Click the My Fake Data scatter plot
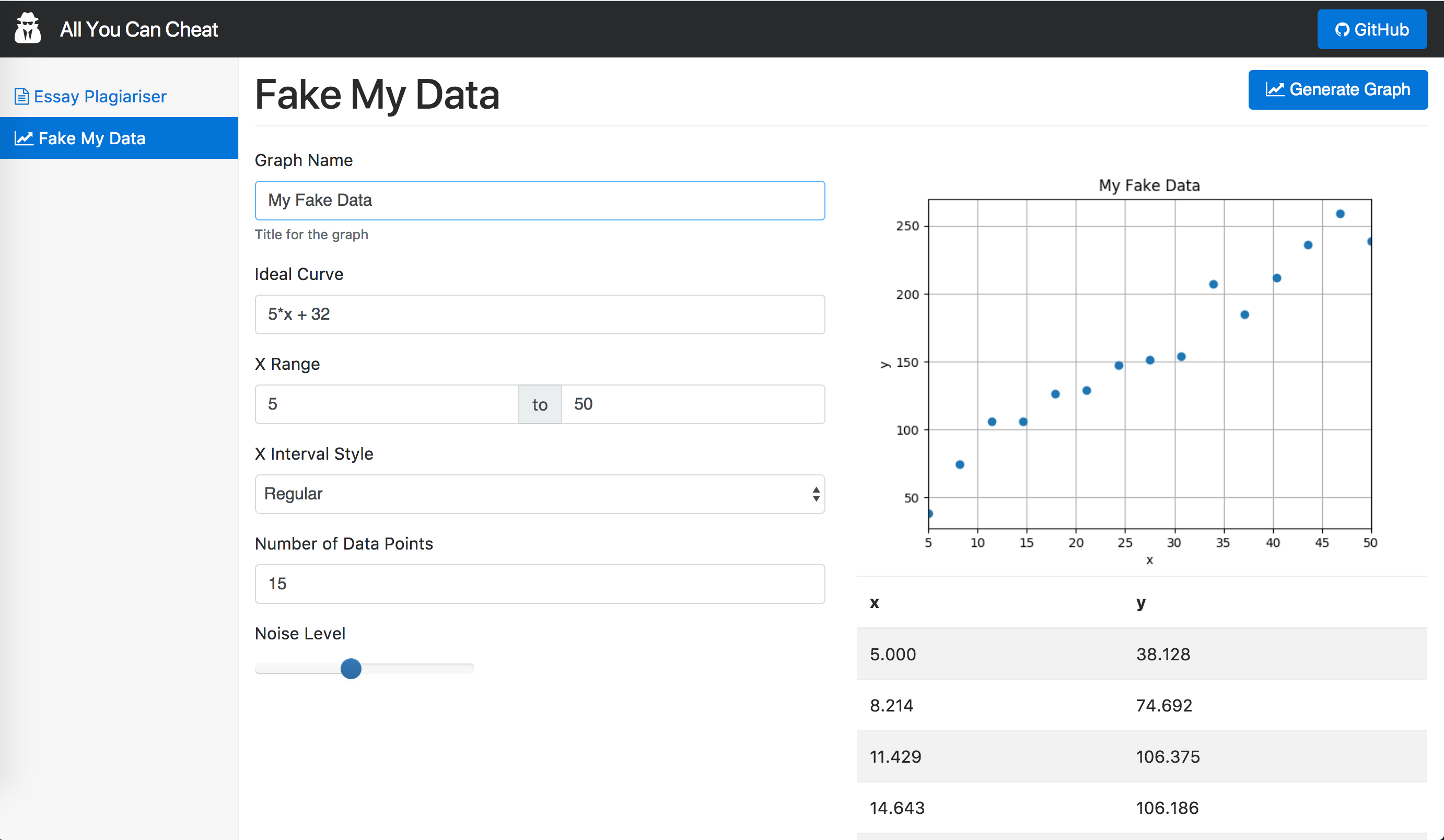 pos(1149,364)
